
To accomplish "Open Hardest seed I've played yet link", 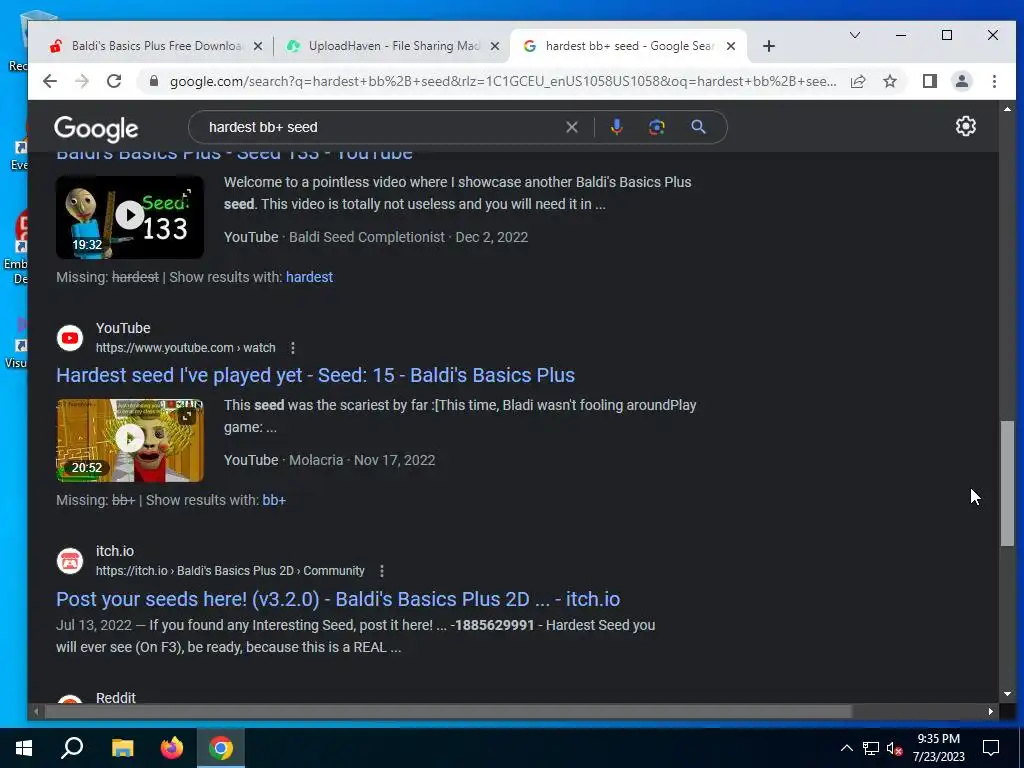I will pos(315,376).
